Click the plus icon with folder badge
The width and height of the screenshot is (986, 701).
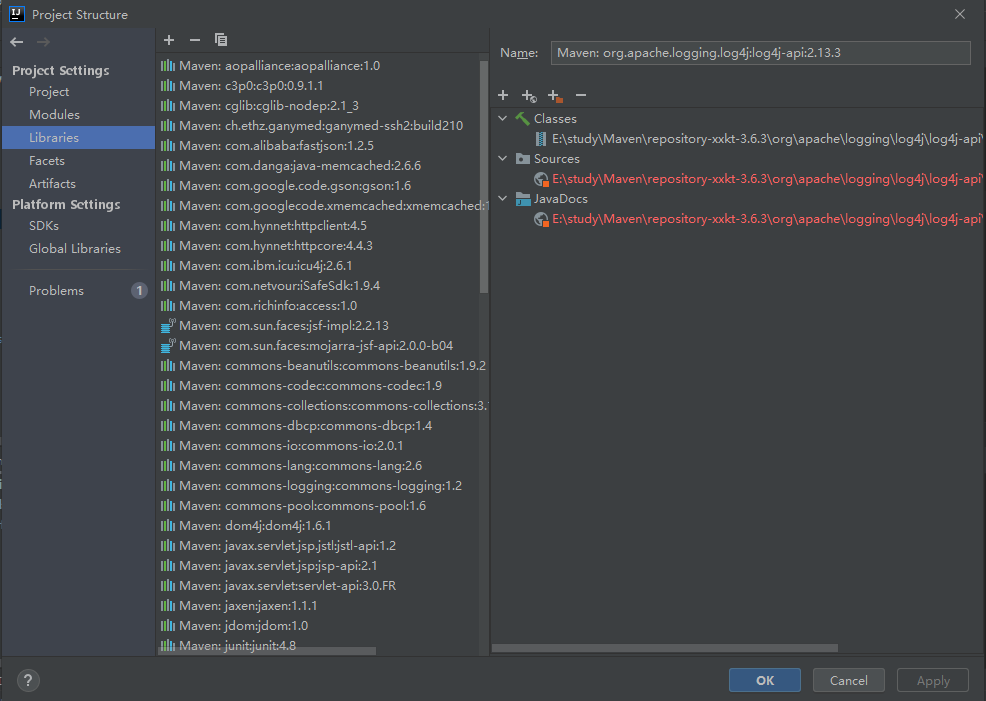pos(555,95)
